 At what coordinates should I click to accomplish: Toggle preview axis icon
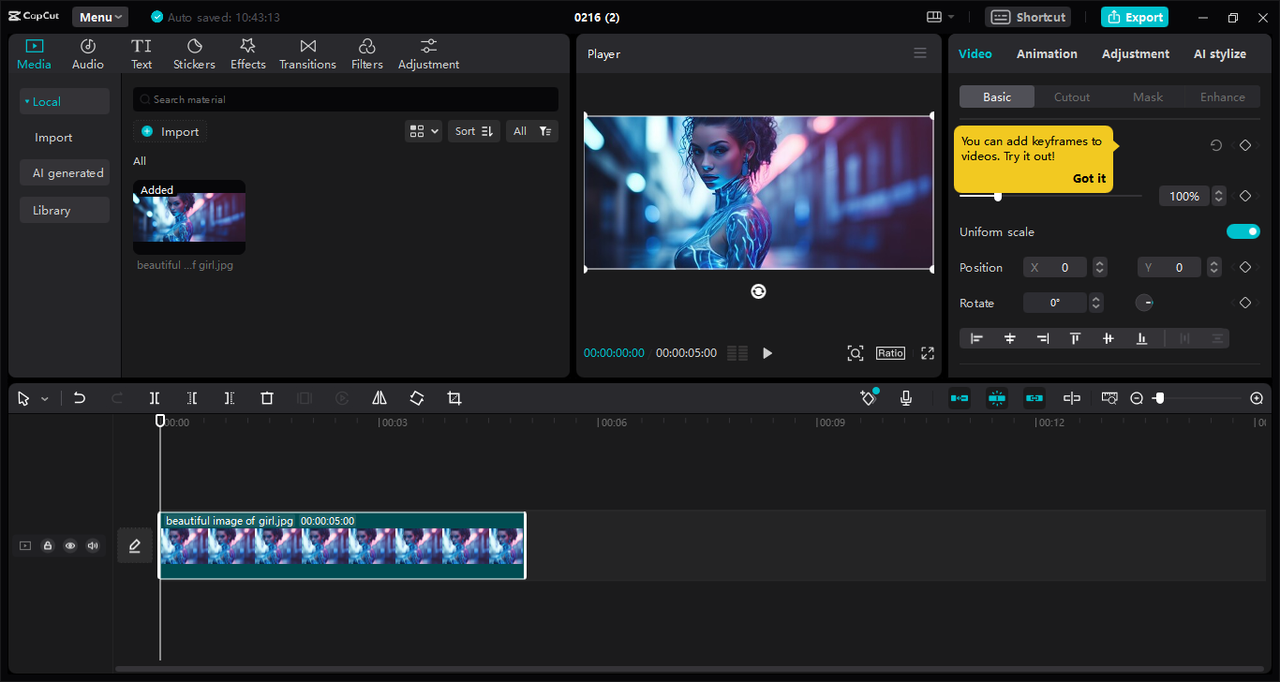tap(1072, 398)
